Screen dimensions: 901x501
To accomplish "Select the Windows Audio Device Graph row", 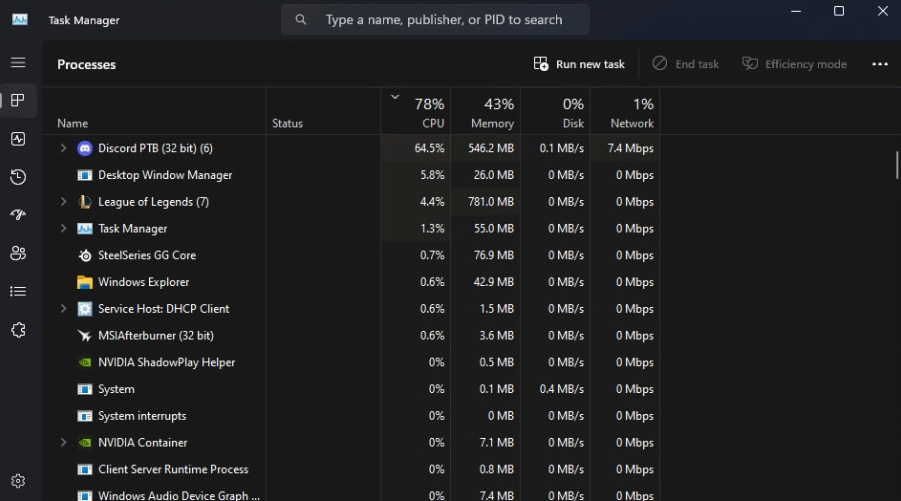I will click(x=351, y=495).
